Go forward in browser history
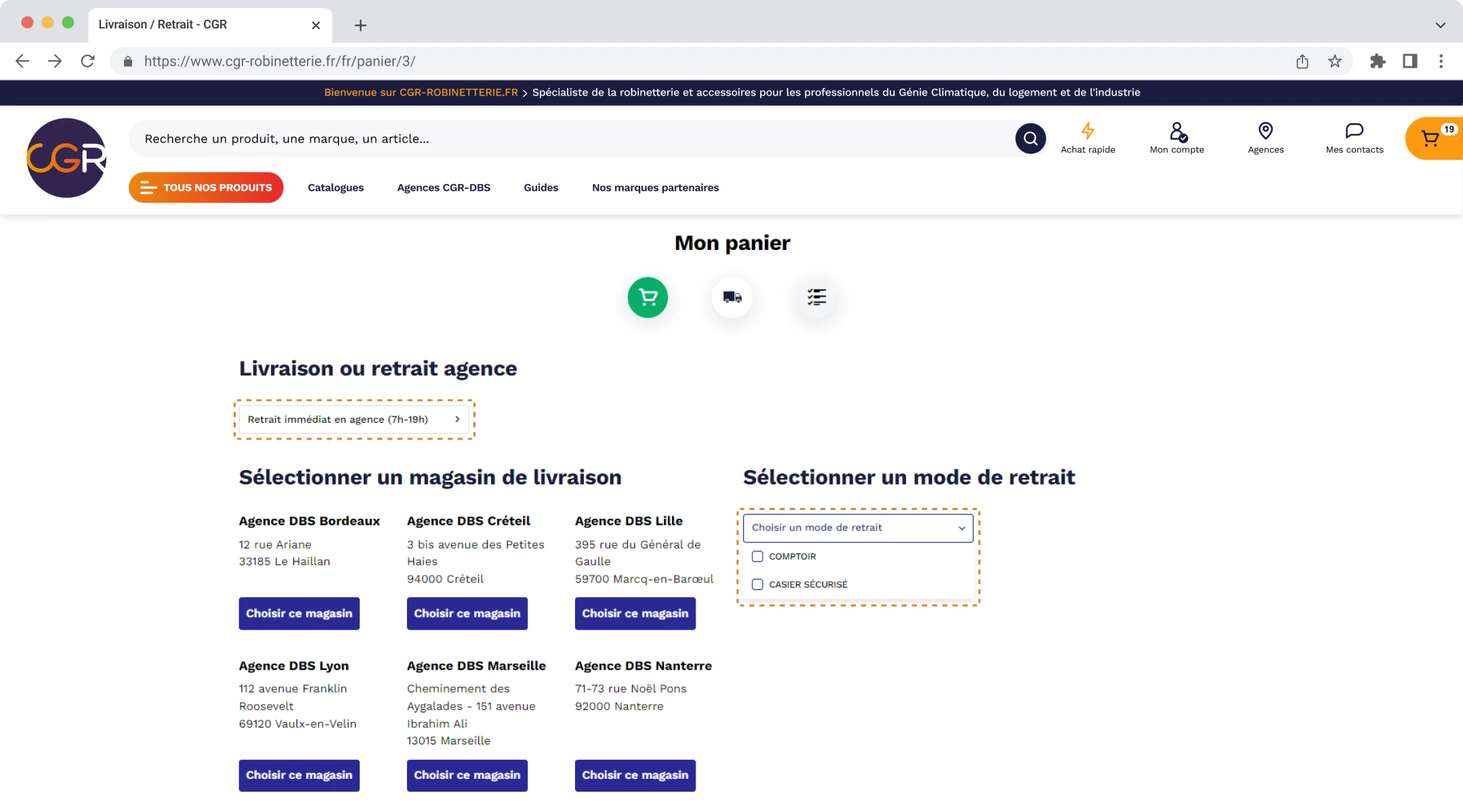Image resolution: width=1463 pixels, height=812 pixels. (55, 61)
